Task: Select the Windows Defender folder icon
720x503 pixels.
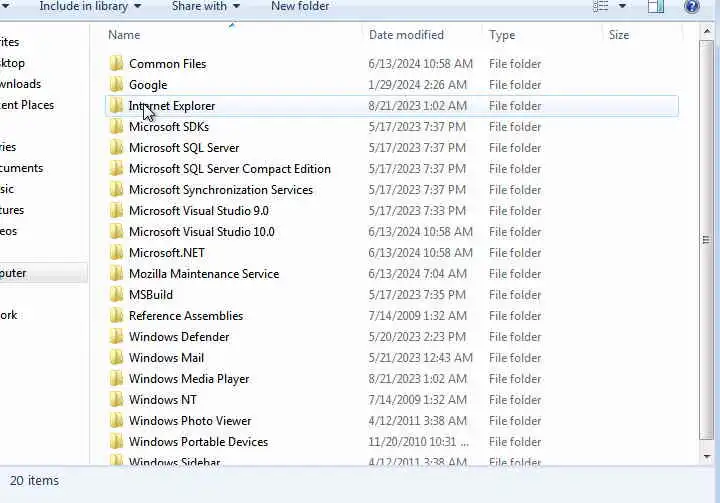Action: pyautogui.click(x=117, y=337)
